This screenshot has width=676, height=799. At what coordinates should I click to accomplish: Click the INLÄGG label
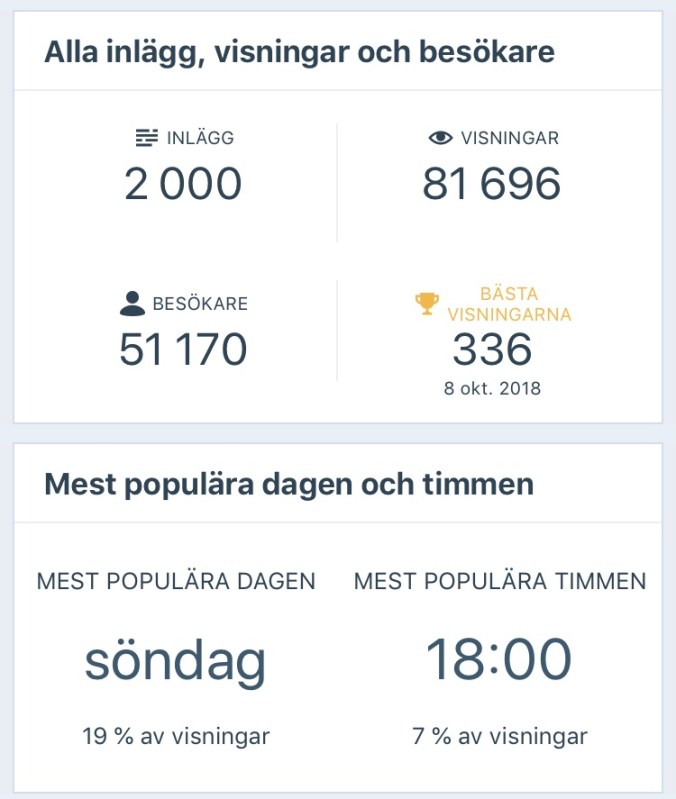[x=201, y=138]
